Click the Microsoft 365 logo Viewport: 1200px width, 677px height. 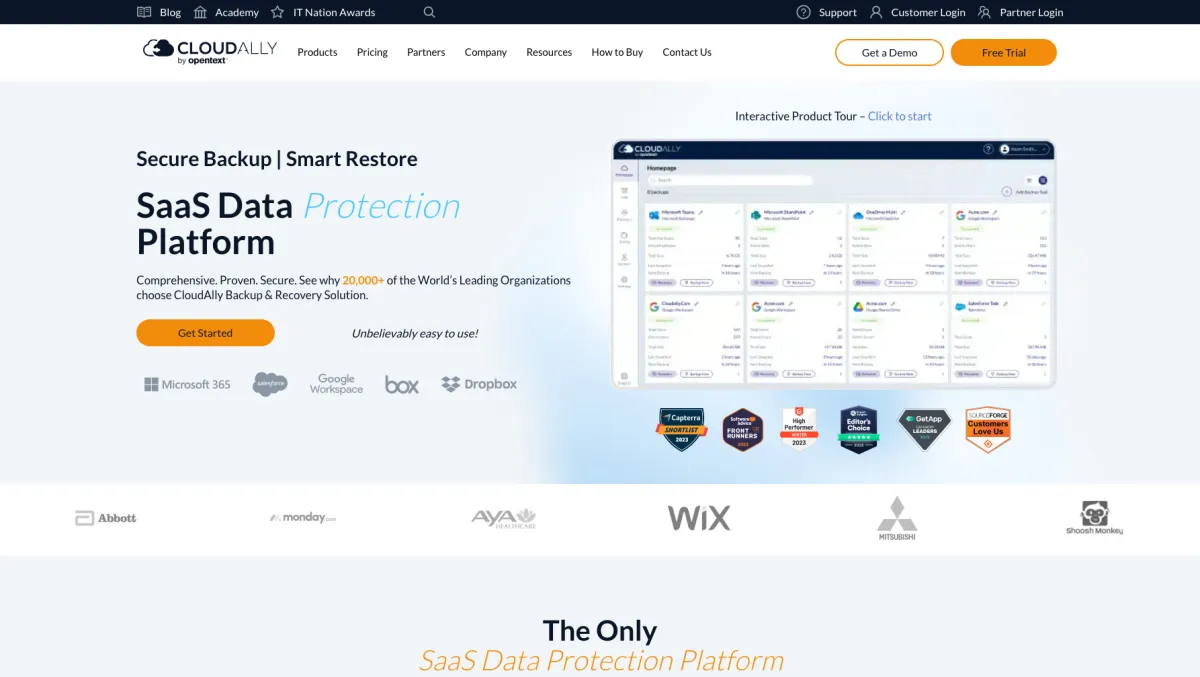point(187,384)
